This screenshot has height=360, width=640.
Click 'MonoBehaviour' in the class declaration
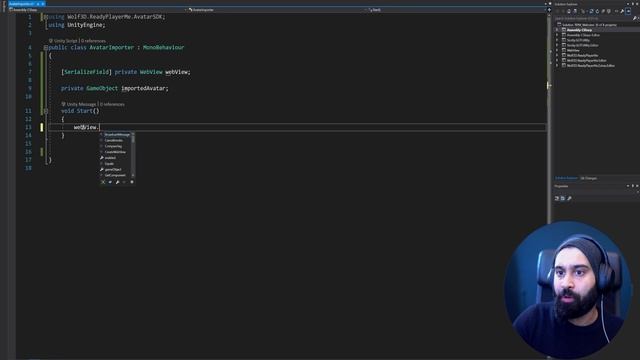(163, 48)
